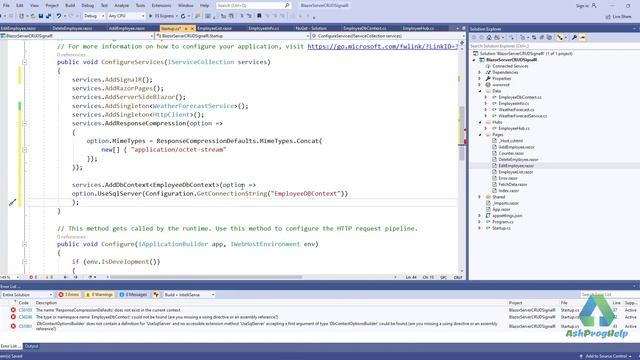Click the search magnifier icon in title bar
The width and height of the screenshot is (640, 360).
point(287,6)
